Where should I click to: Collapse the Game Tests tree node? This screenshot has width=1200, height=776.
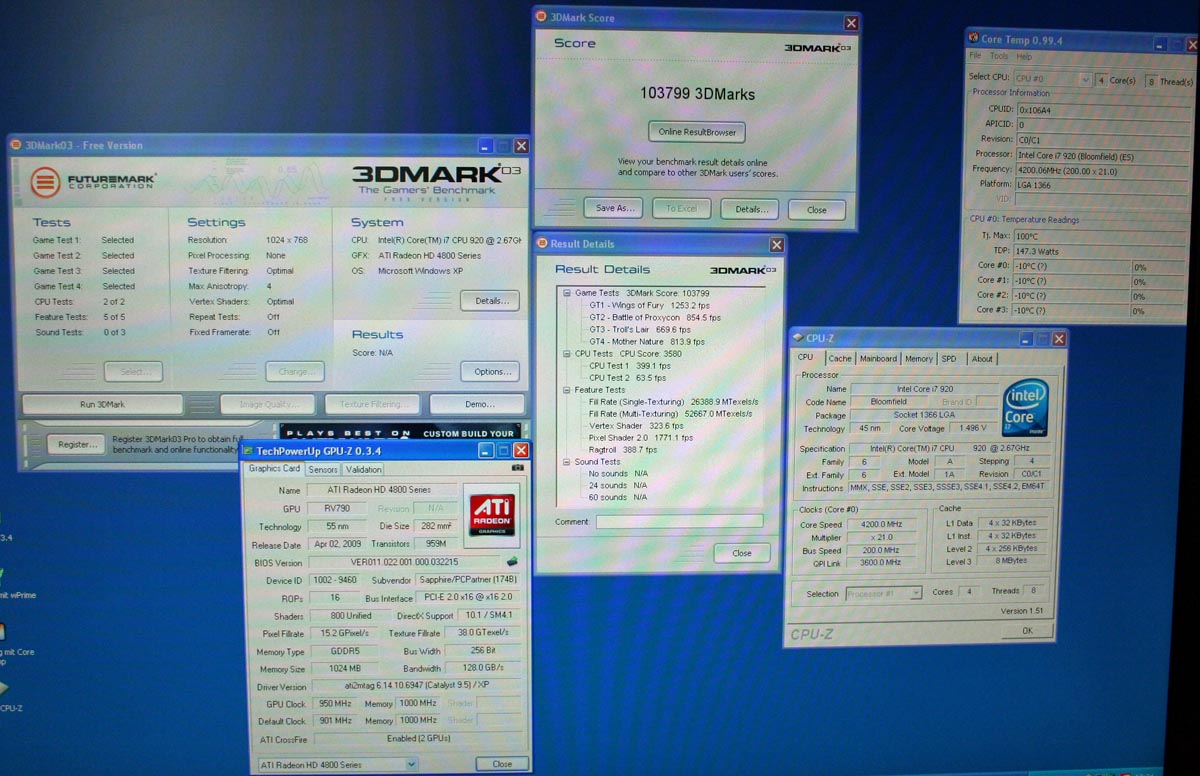point(567,293)
